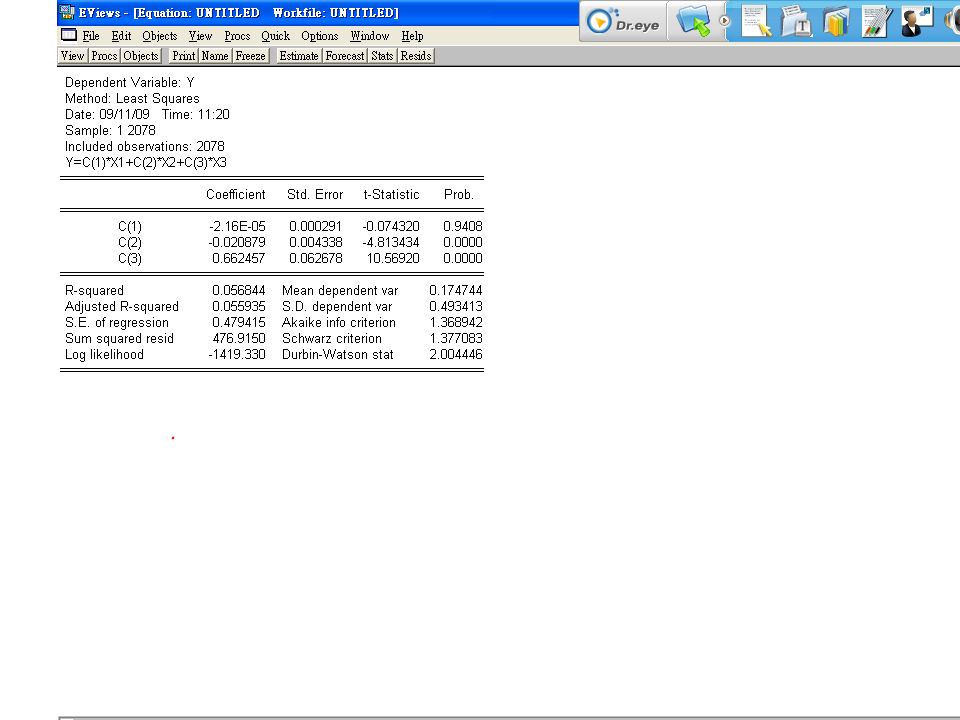The image size is (960, 720).
Task: Open the Objects menu in menu bar
Action: pyautogui.click(x=160, y=36)
